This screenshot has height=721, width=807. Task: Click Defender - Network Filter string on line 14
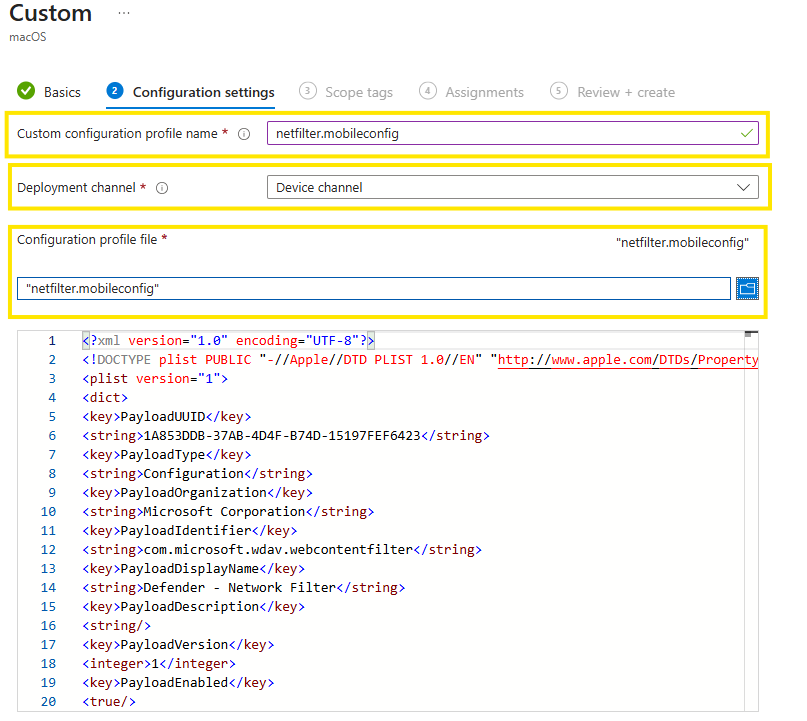tap(243, 588)
